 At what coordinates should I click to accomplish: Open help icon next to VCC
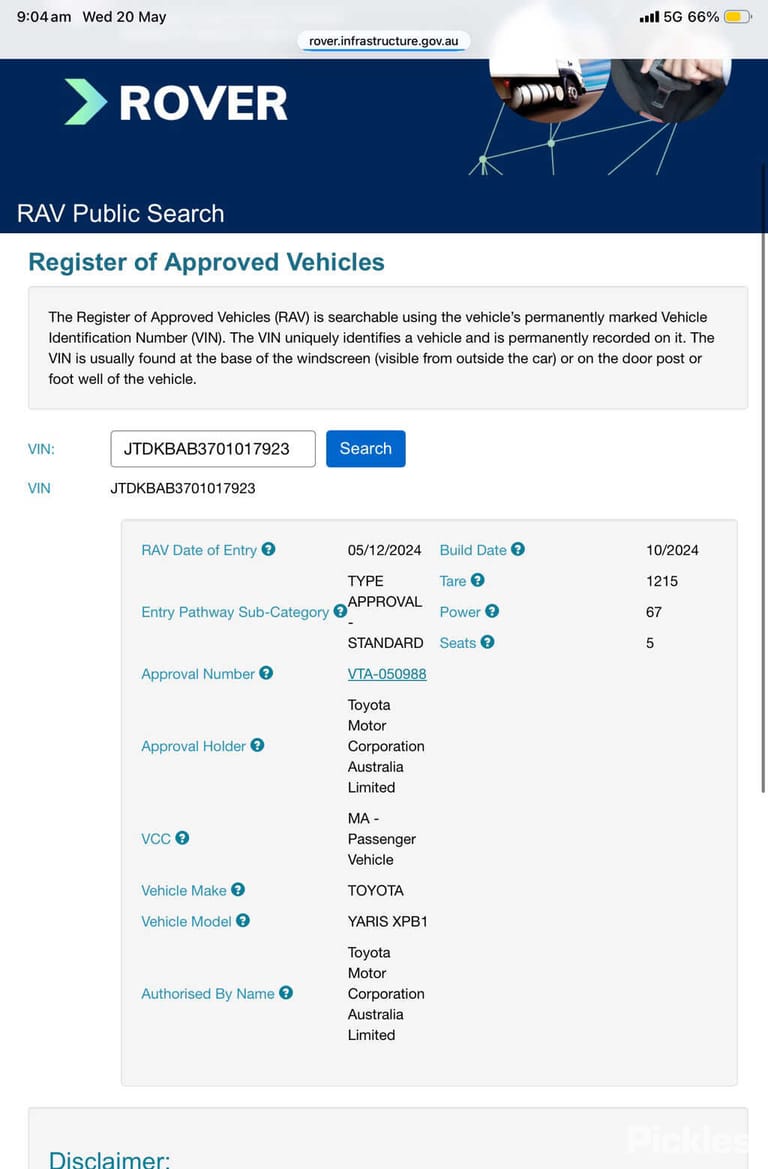coord(182,838)
